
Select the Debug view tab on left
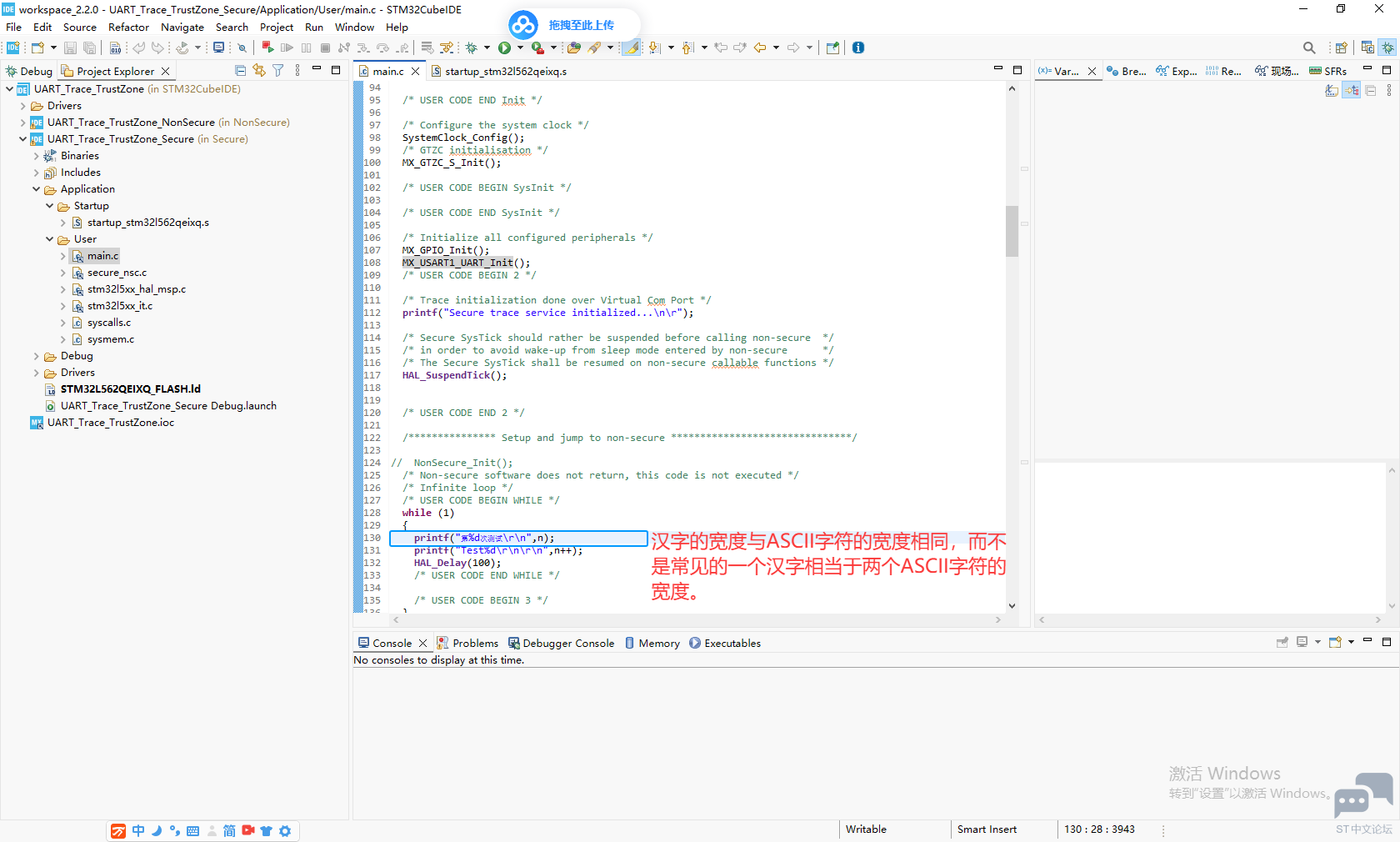click(x=29, y=71)
